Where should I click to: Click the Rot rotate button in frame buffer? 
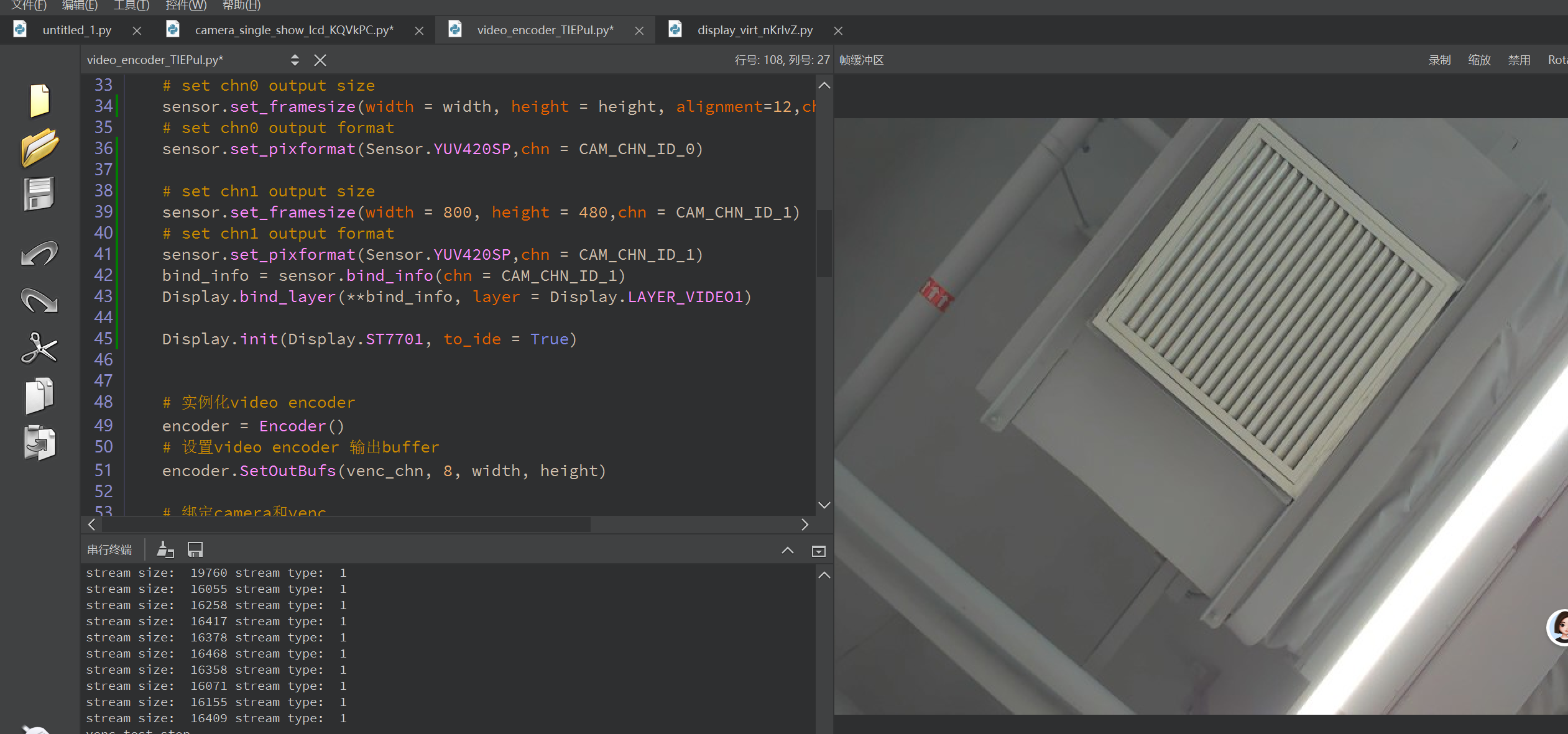pos(1557,60)
